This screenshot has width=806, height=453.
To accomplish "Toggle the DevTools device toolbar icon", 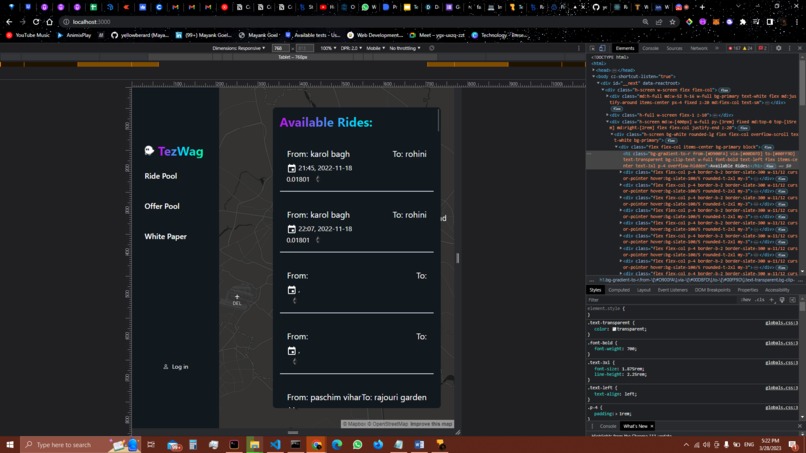I will pos(602,48).
